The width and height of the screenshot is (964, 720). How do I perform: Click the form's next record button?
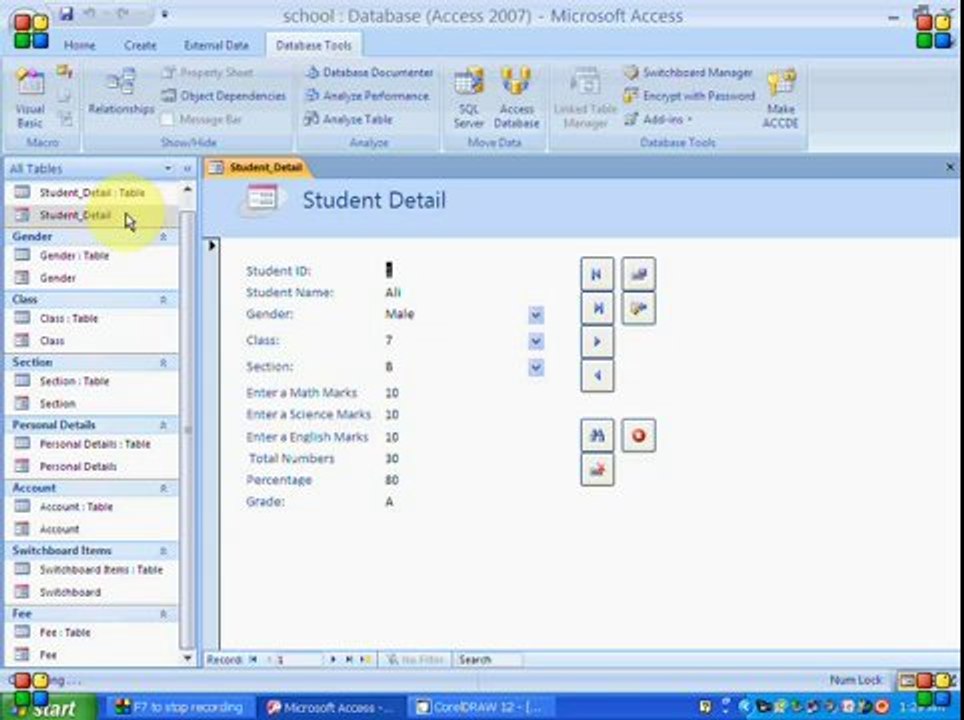(x=597, y=342)
